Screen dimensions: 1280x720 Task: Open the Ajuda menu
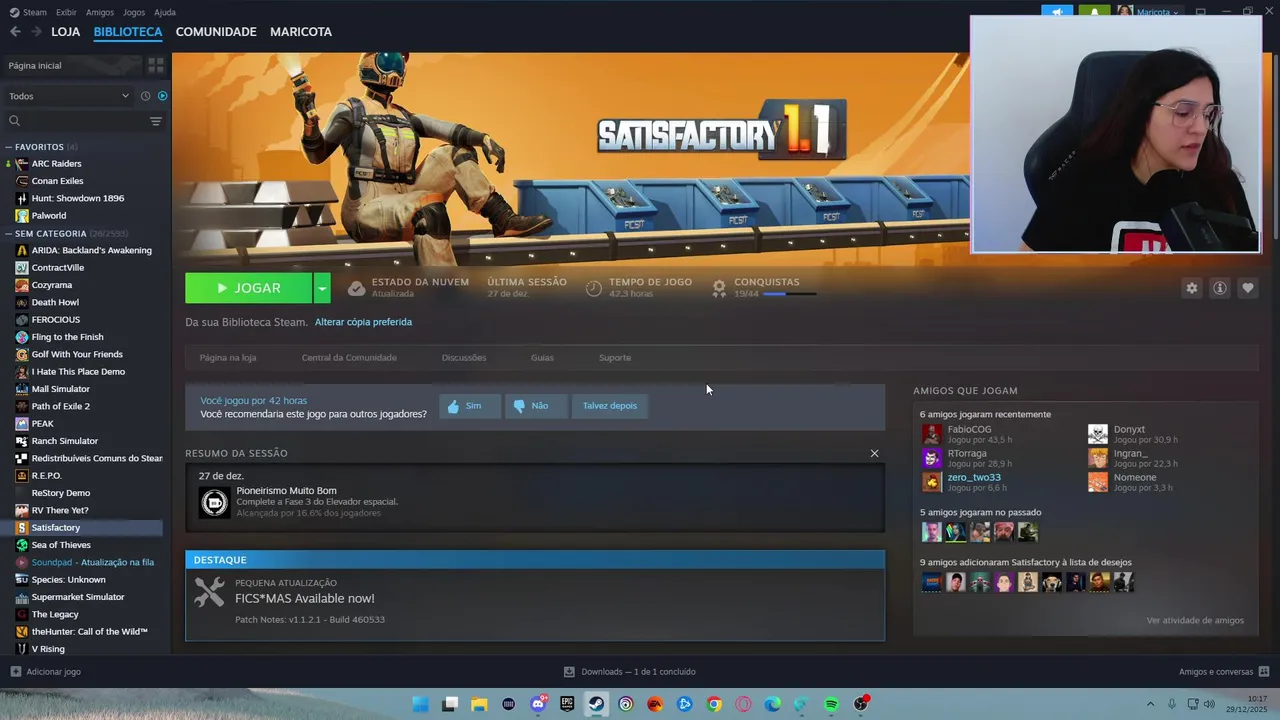coord(165,12)
